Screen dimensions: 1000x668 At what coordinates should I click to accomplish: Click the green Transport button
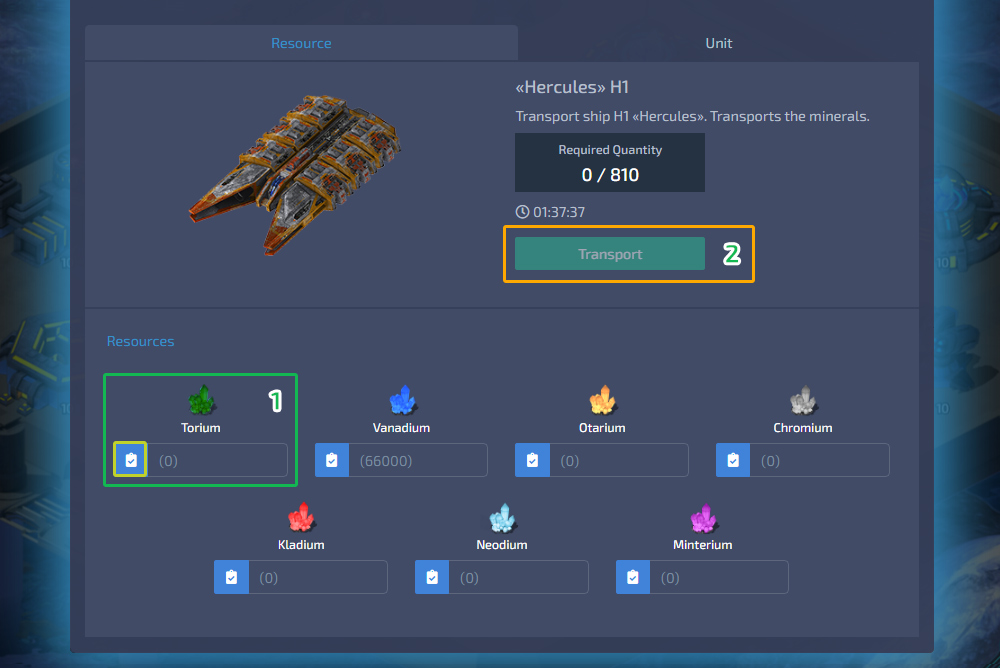[x=610, y=254]
